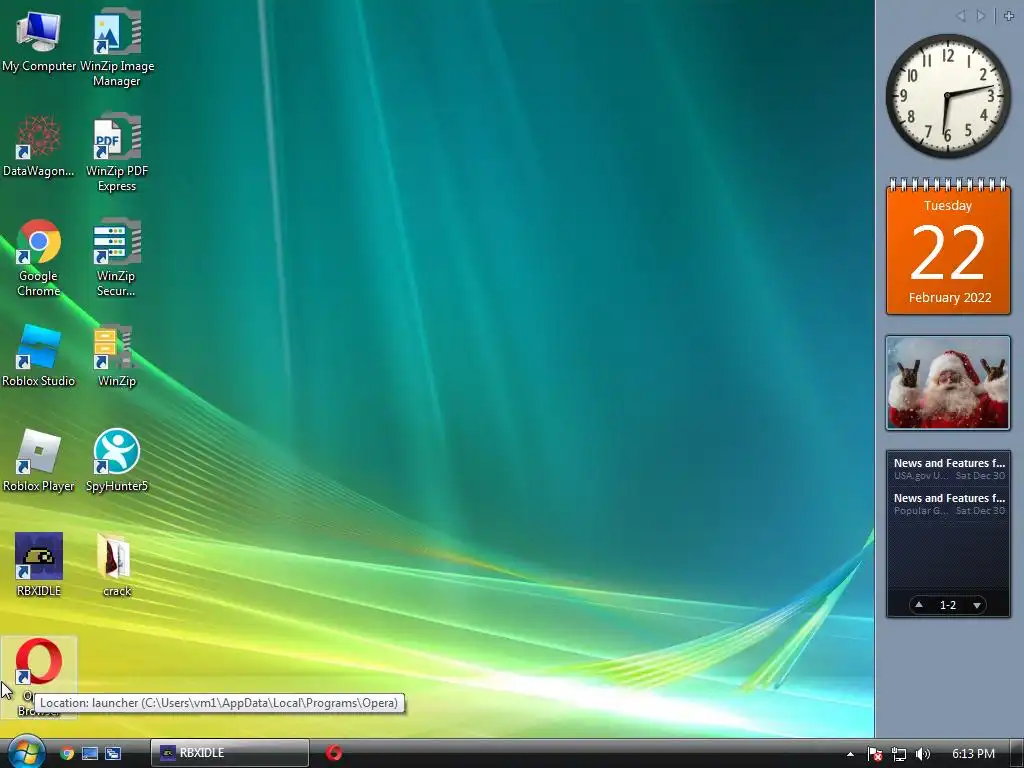This screenshot has width=1024, height=768.
Task: Go to next feed headlines arrow
Action: click(x=977, y=605)
